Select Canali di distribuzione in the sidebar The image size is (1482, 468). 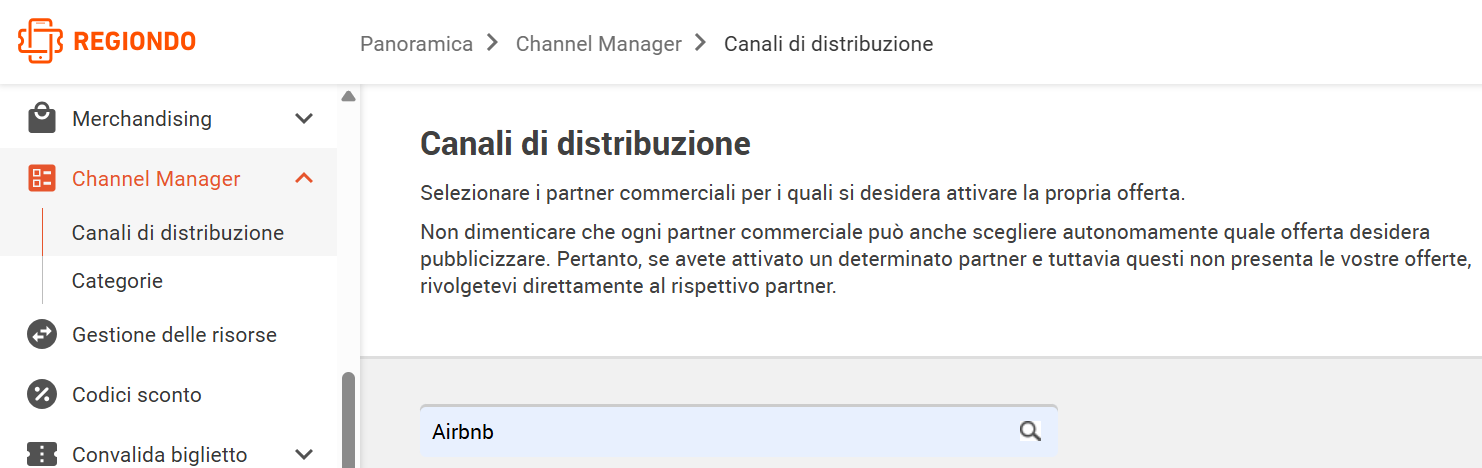(x=178, y=233)
